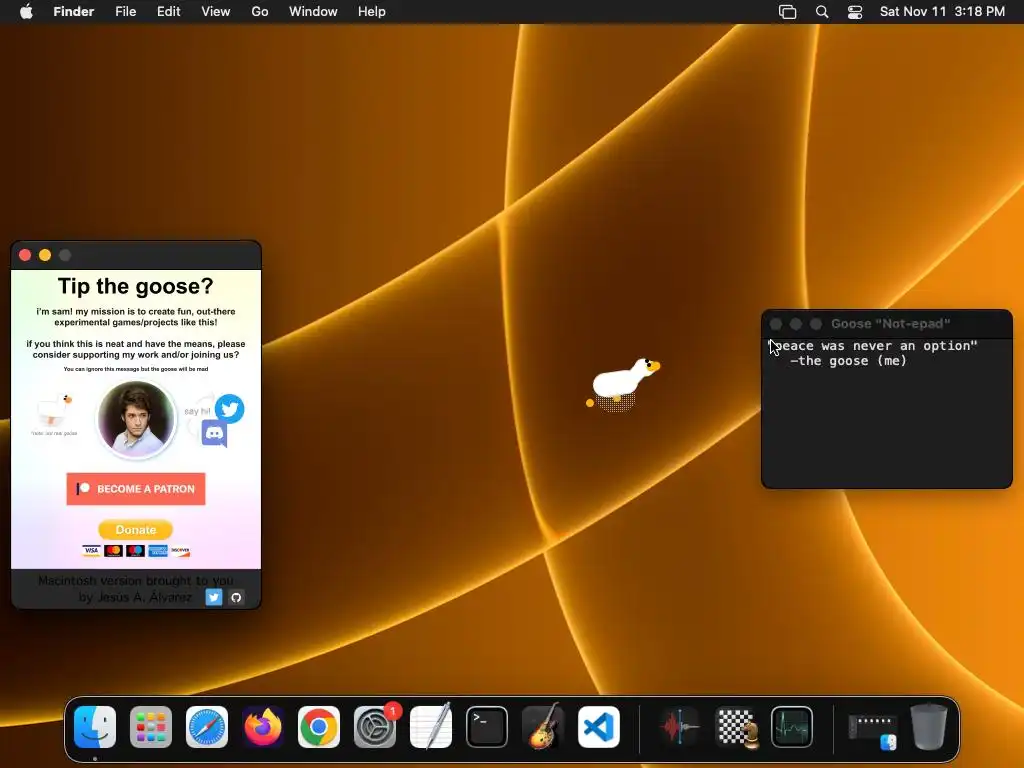The height and width of the screenshot is (768, 1024).
Task: Open Chess app in the dock
Action: coord(736,727)
